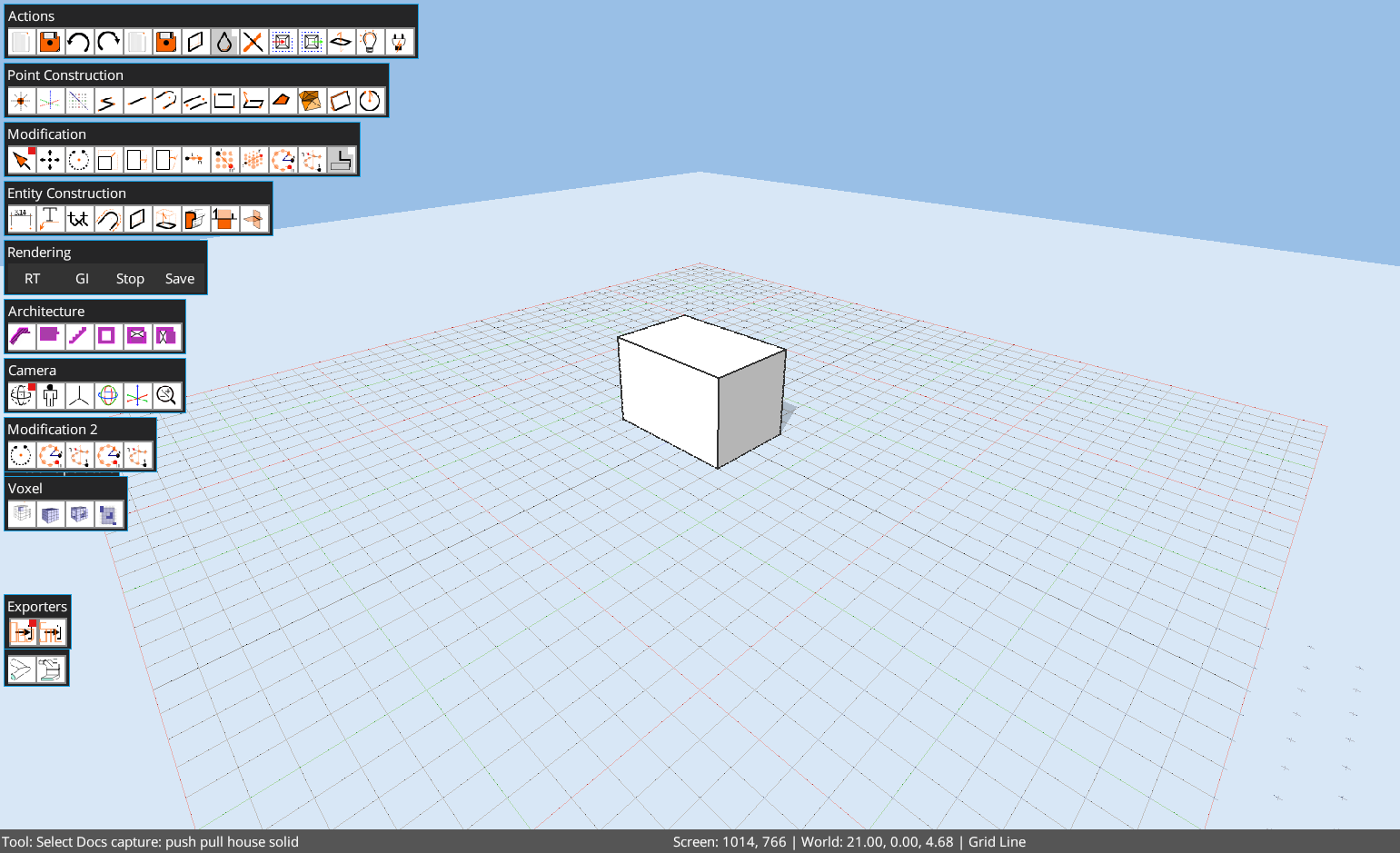
Task: Select the colored axes point tool
Action: point(50,101)
